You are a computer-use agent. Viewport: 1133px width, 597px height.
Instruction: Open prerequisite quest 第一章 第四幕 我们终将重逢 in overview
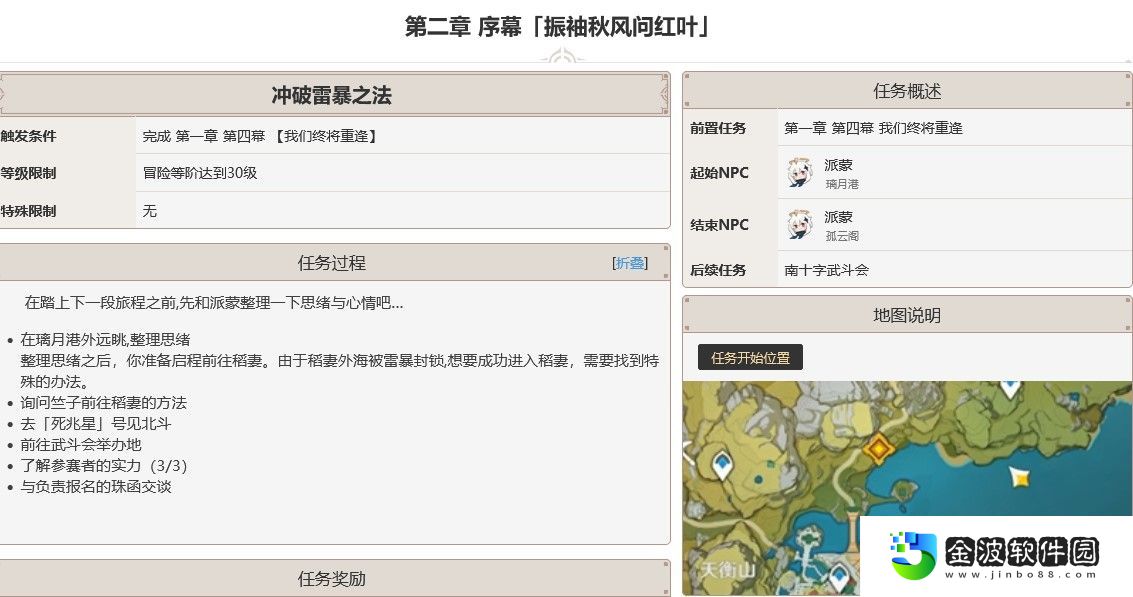[874, 128]
